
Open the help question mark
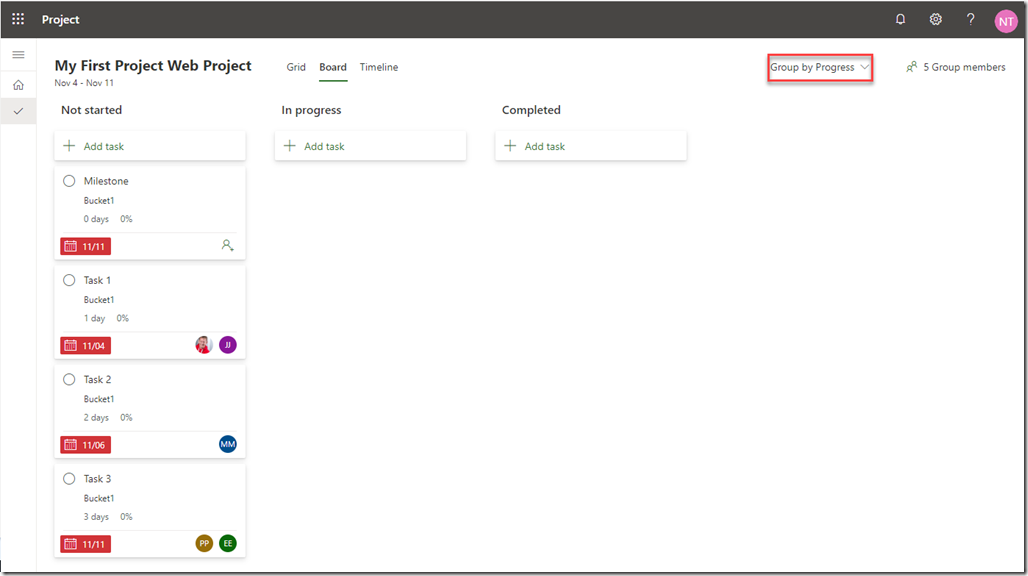[x=970, y=20]
